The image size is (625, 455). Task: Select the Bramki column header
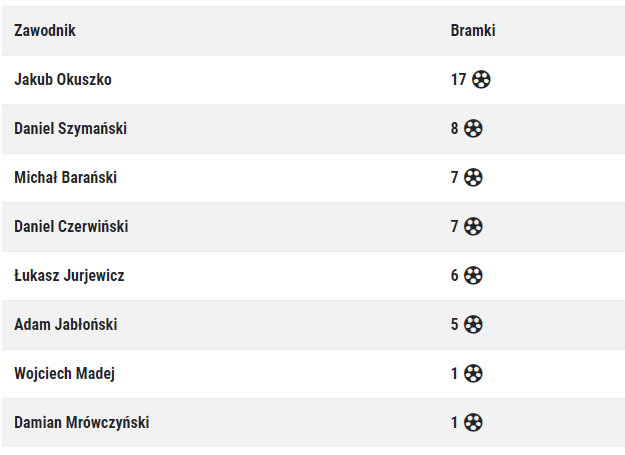pos(473,30)
